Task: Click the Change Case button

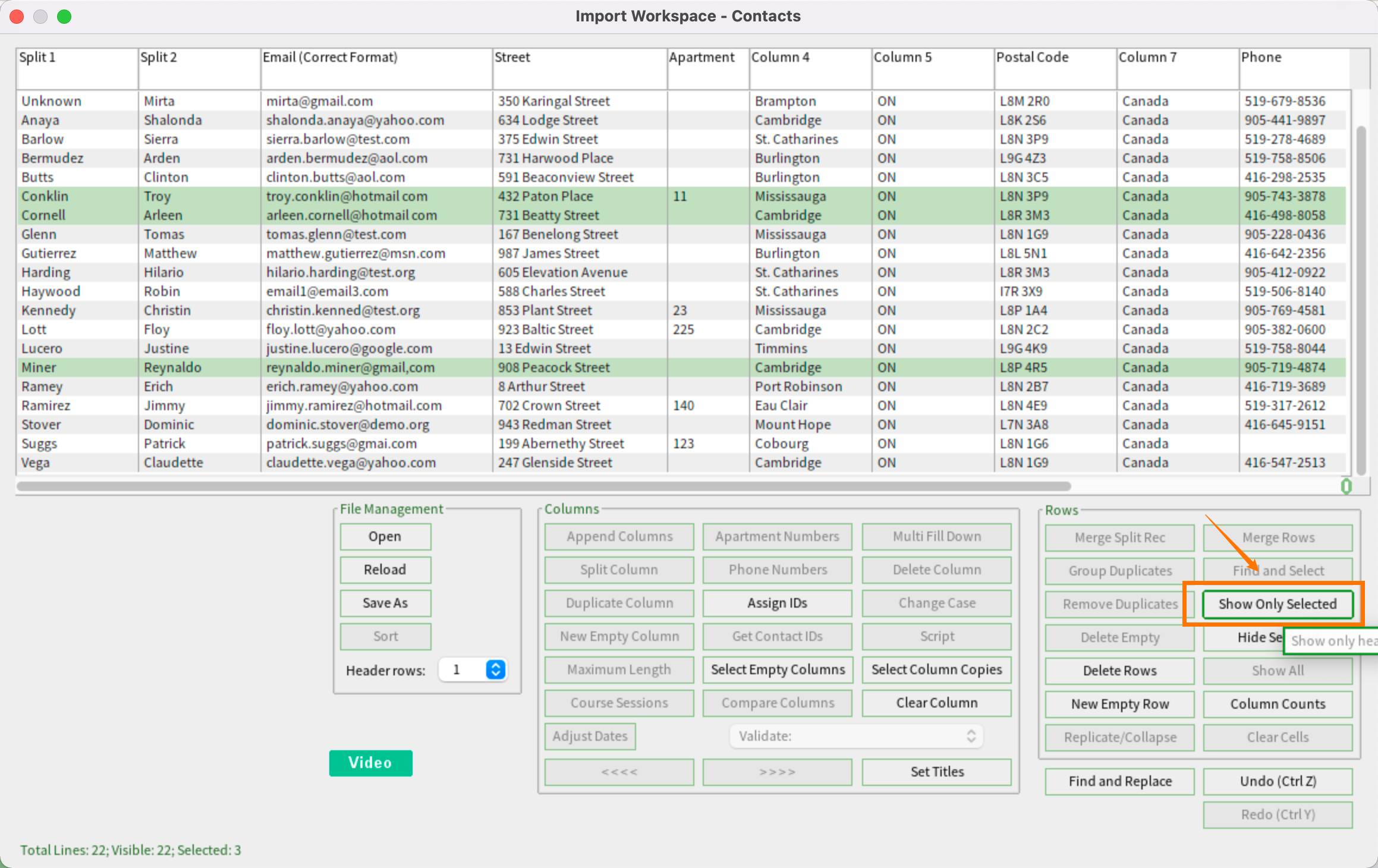Action: coord(936,603)
